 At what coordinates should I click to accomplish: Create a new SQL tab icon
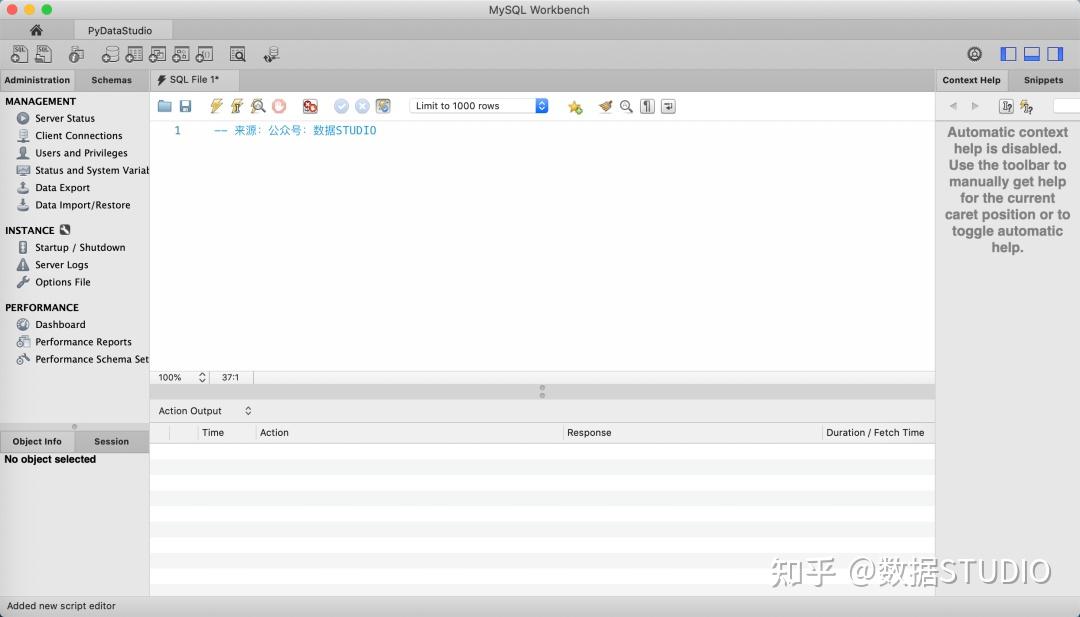click(19, 54)
